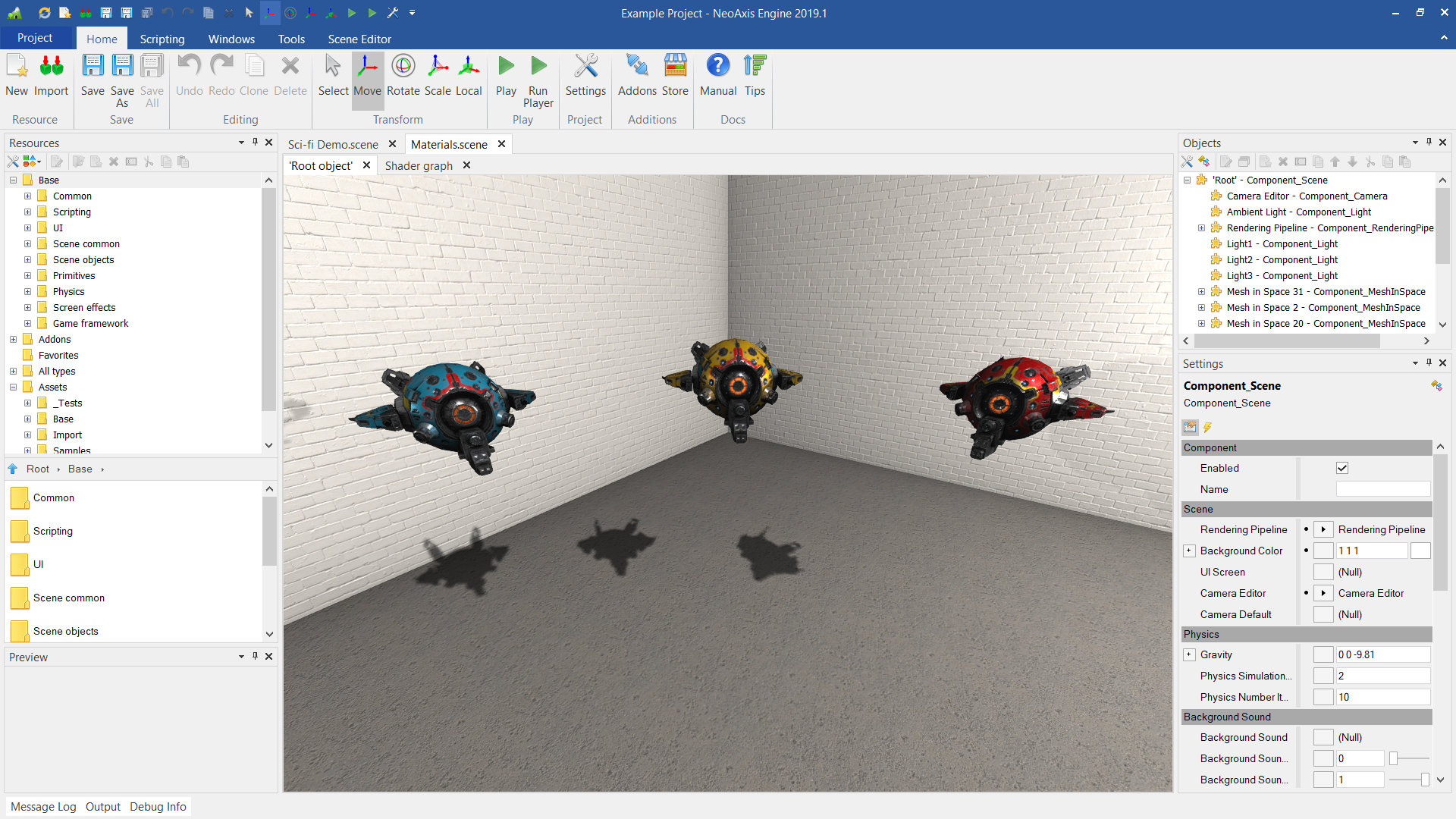
Task: Switch to events lightning tab in Settings
Action: [1207, 428]
